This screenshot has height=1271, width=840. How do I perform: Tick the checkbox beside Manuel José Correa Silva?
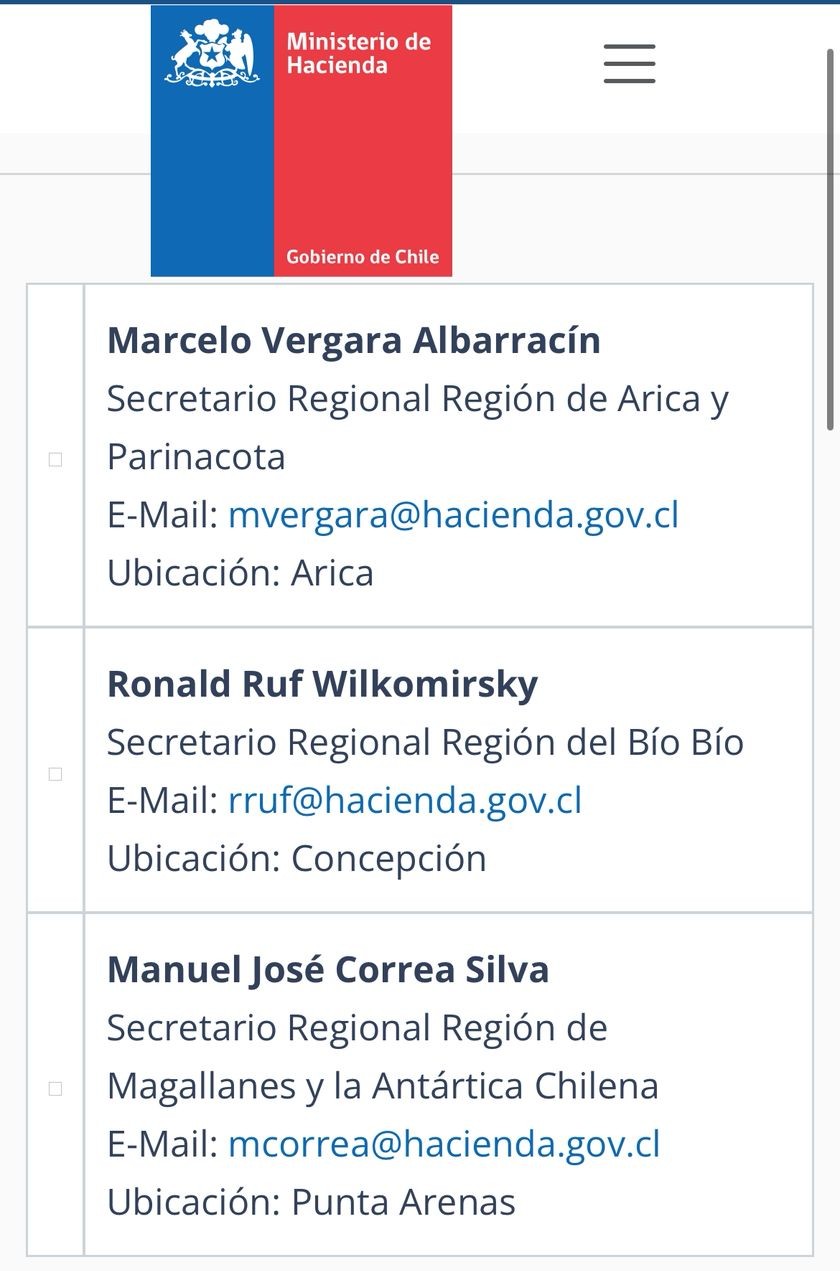click(x=56, y=1087)
